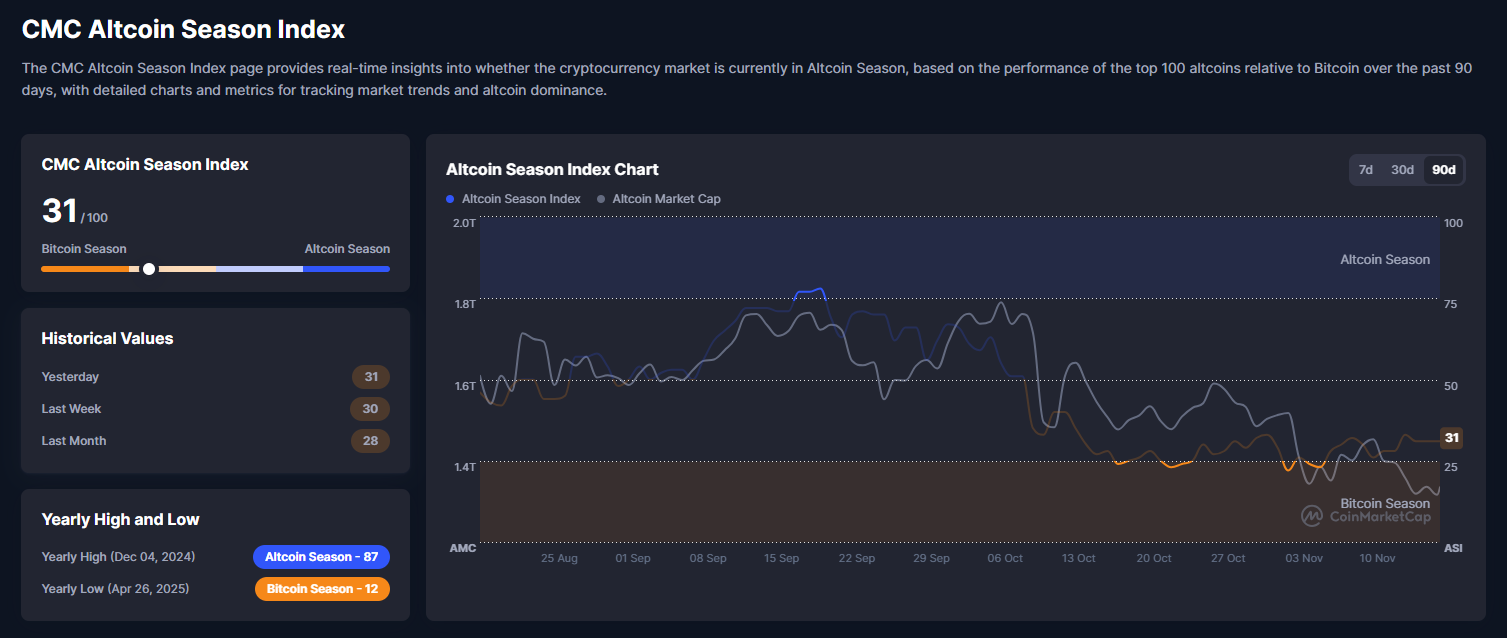Toggle the Altcoin Market Cap legend dot
Image resolution: width=1507 pixels, height=638 pixels.
coord(601,199)
